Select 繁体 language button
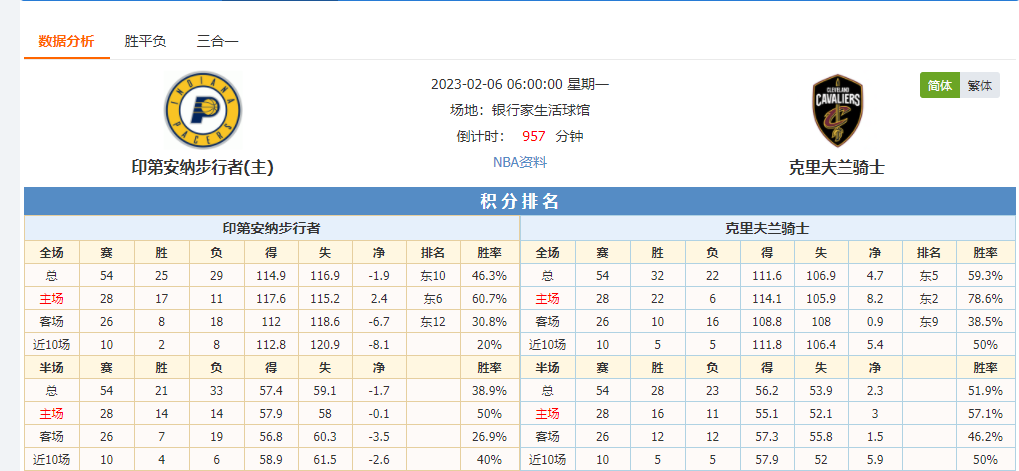1019x471 pixels. point(979,85)
